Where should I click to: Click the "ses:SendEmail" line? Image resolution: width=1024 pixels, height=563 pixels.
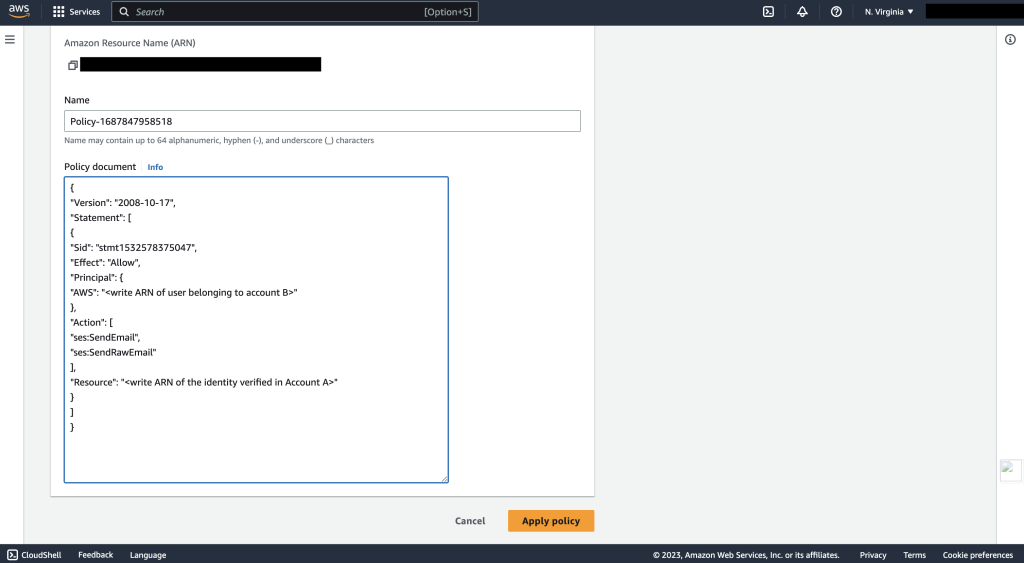105,338
